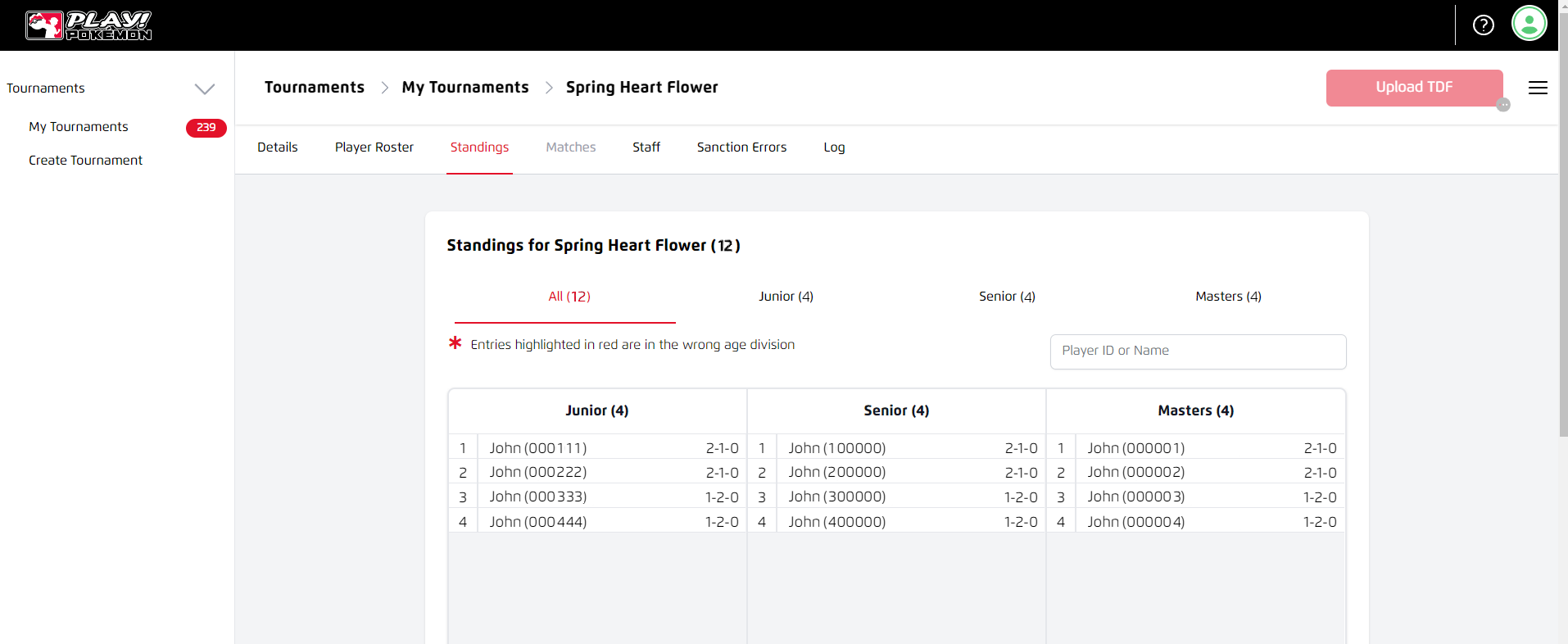Navigate to Tournaments breadcrumb
1568x644 pixels.
(314, 88)
